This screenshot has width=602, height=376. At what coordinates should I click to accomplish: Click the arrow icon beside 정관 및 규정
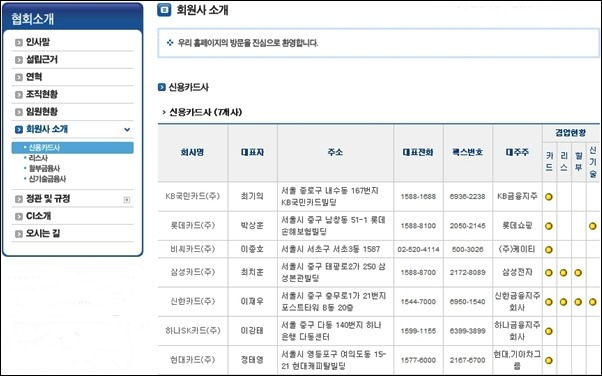pos(19,199)
